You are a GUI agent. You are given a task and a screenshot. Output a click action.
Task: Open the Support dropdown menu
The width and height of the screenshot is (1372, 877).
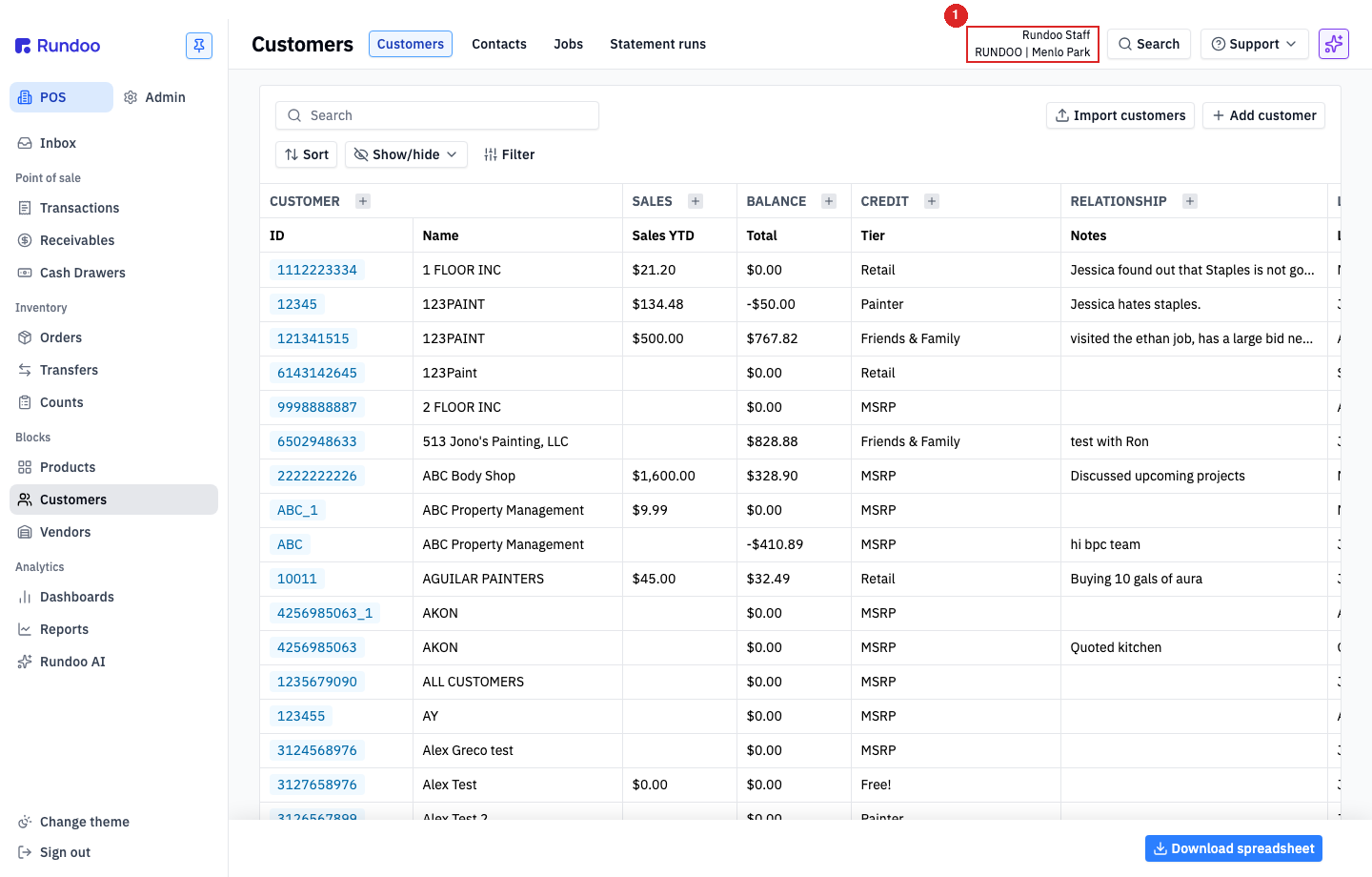point(1254,44)
